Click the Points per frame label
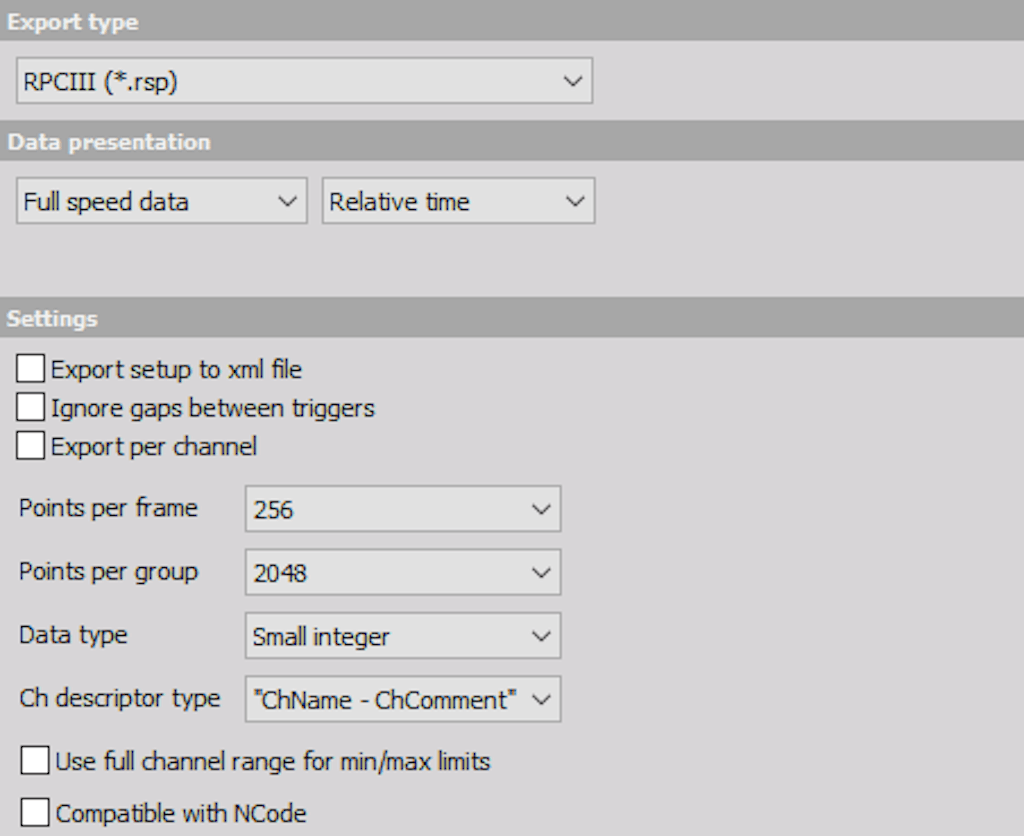The width and height of the screenshot is (1024, 836). 108,508
